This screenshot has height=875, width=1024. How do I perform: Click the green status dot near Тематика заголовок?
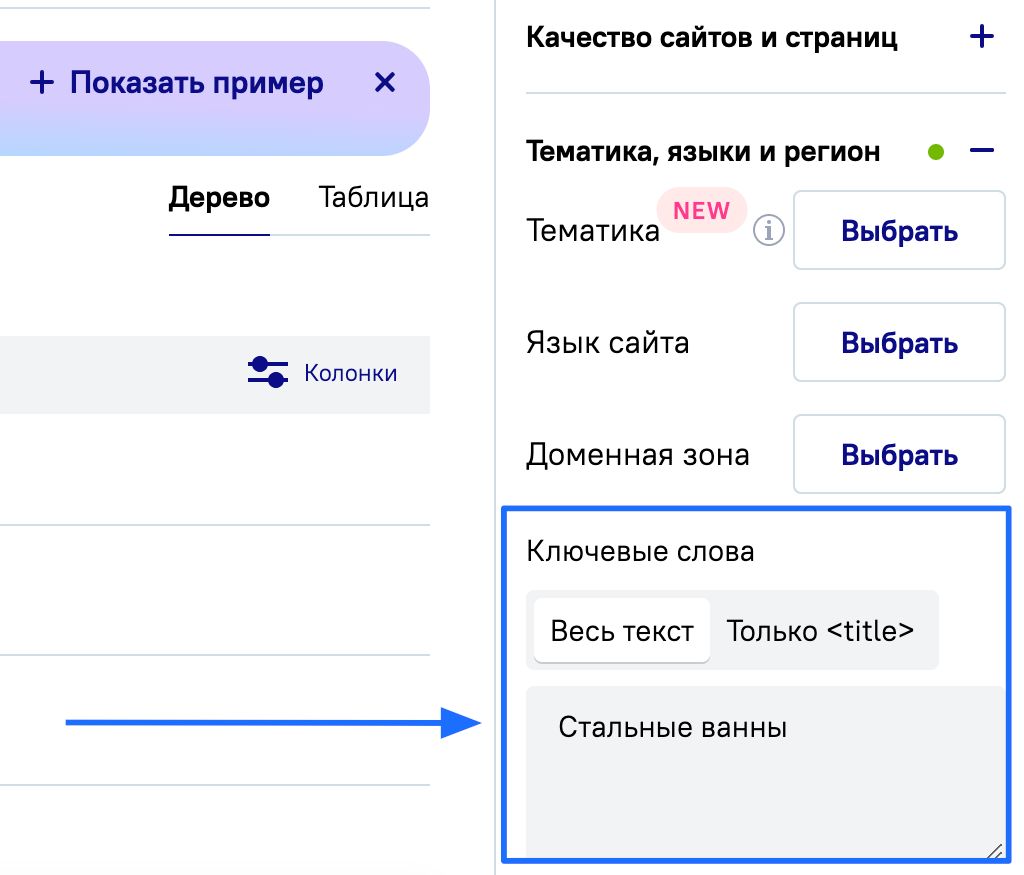934,151
